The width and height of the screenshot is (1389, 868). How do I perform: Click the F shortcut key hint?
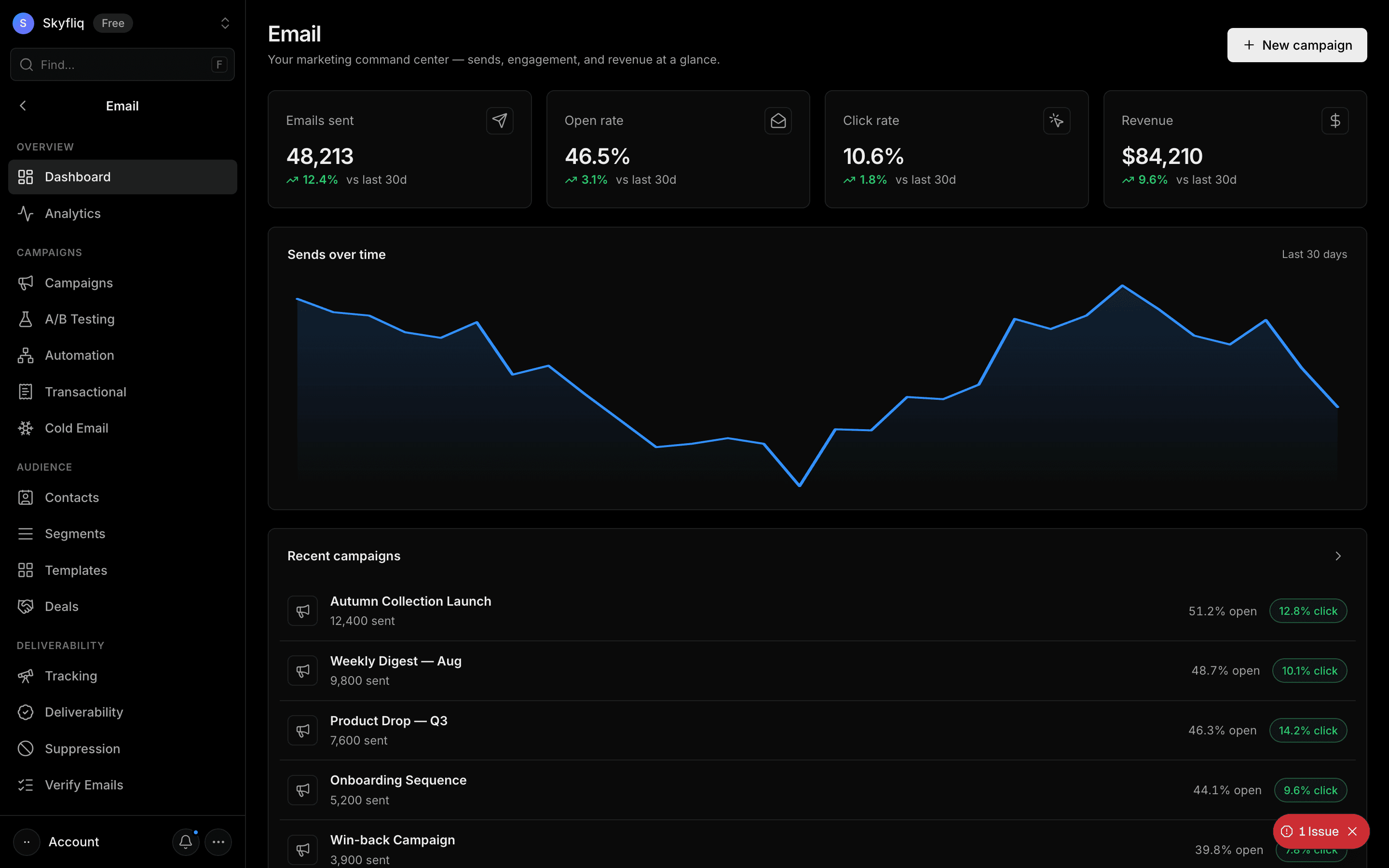point(218,65)
